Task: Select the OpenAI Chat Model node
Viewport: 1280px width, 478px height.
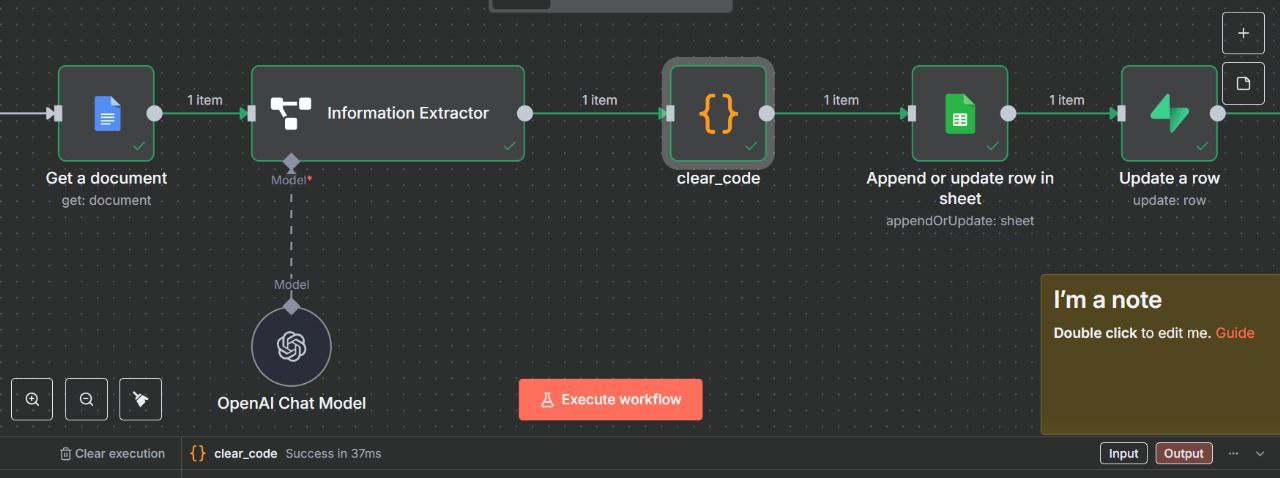Action: coord(291,346)
